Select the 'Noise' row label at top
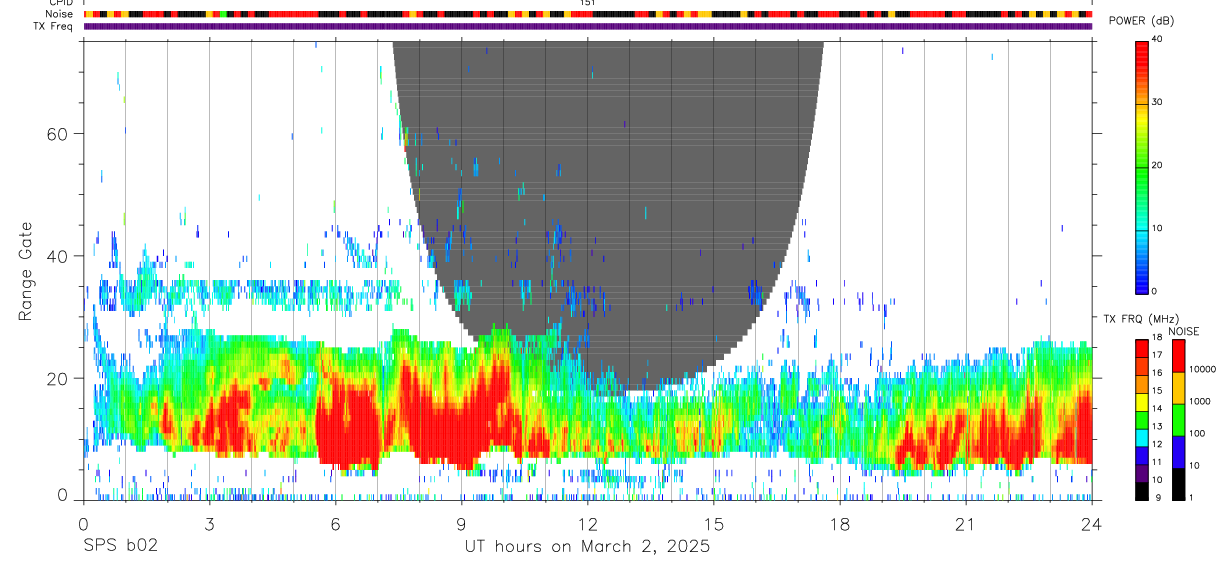Image resolution: width=1228 pixels, height=567 pixels. coord(60,15)
